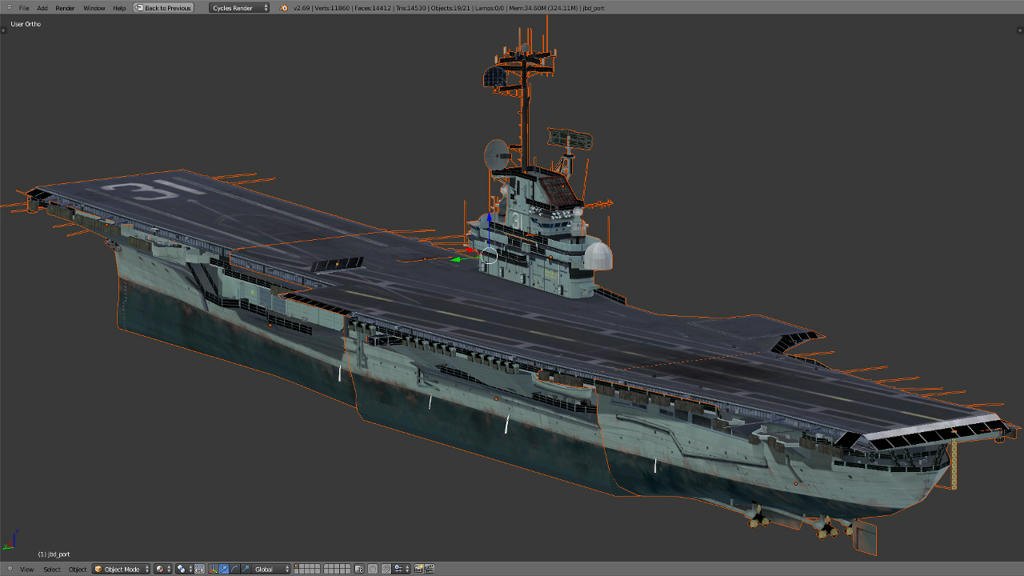Click the Blender logo in the info header
Screen dimensions: 1024x576
point(284,8)
